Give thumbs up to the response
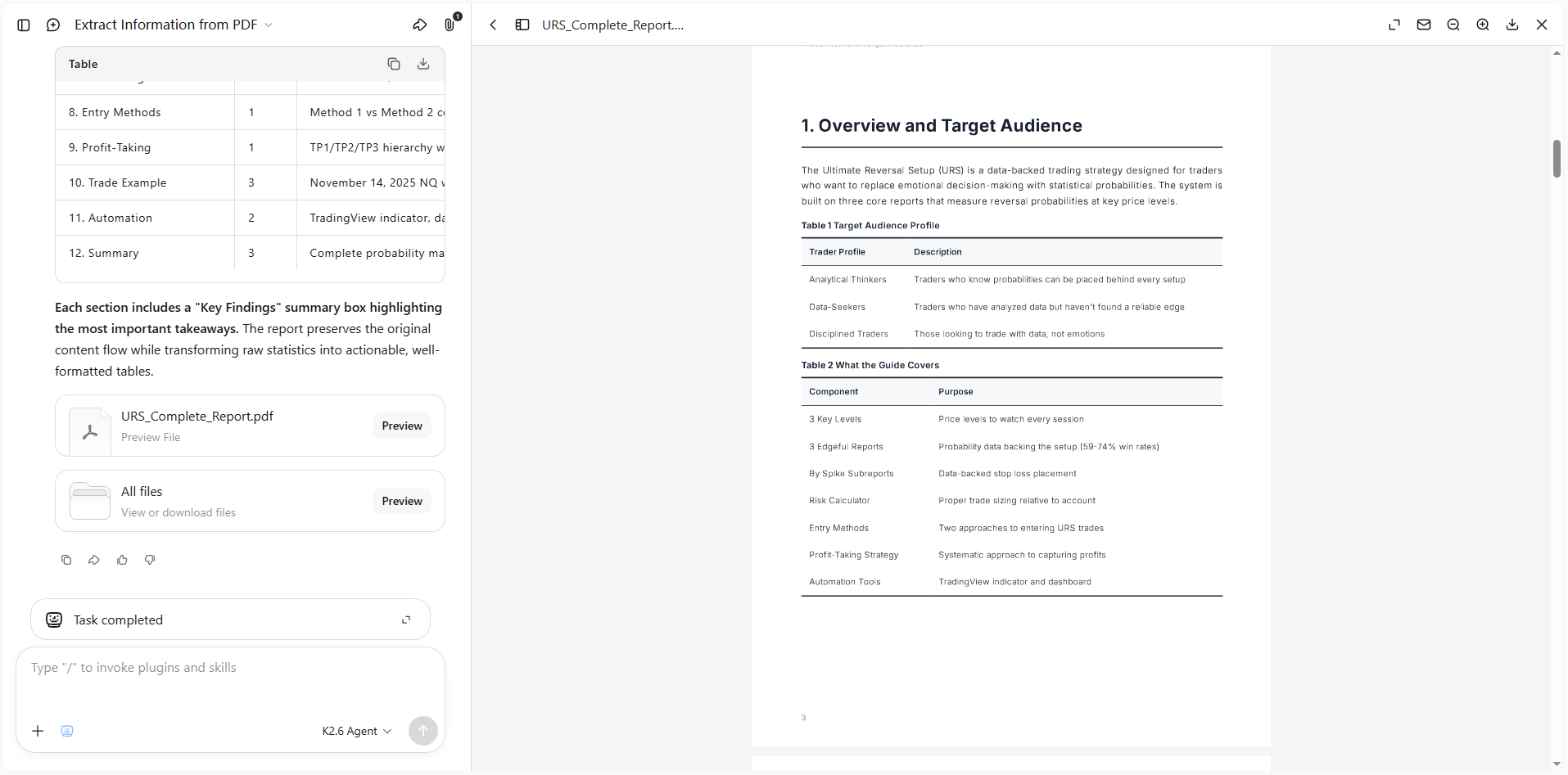 (x=122, y=560)
